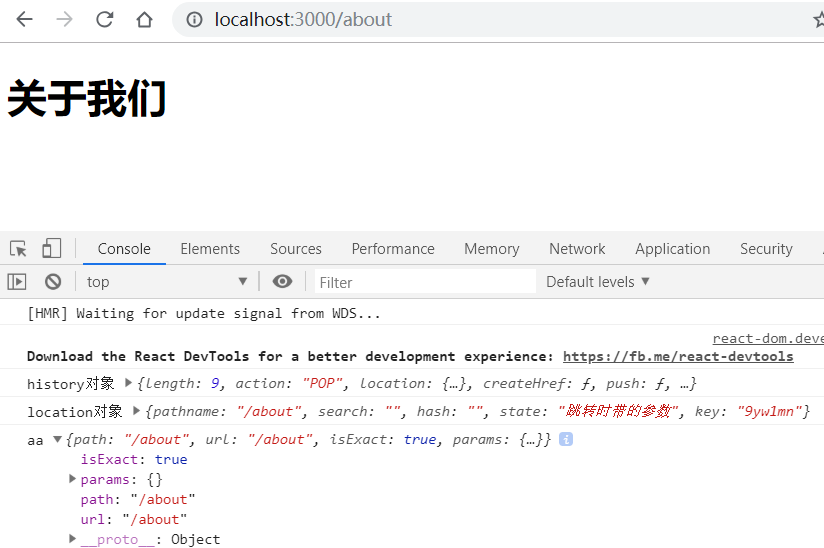This screenshot has height=548, width=824.
Task: Click the [HMR] Waiting for update message
Action: point(204,313)
